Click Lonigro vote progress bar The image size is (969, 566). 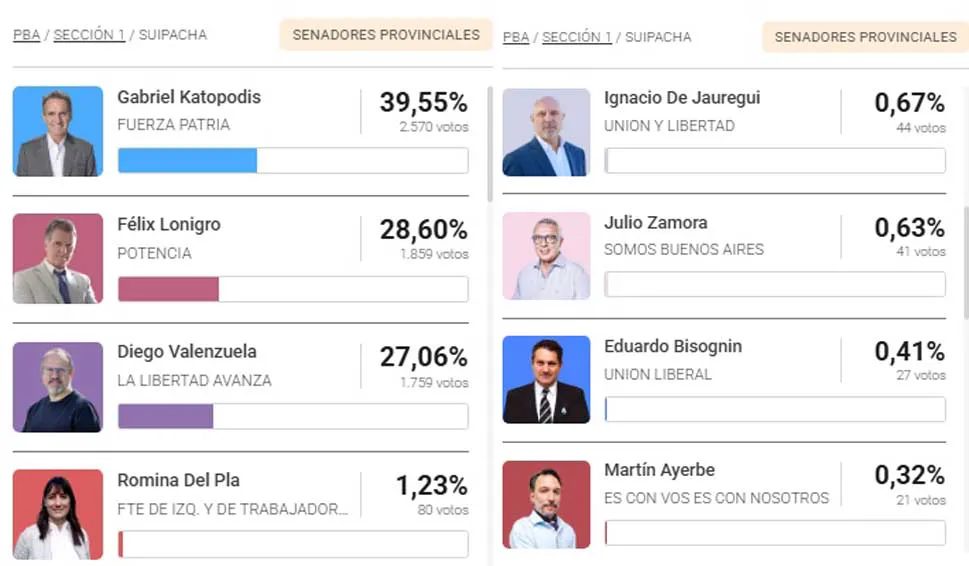[169, 289]
